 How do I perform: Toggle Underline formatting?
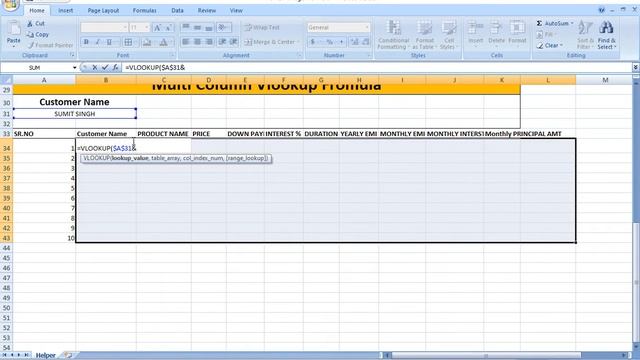click(x=109, y=42)
